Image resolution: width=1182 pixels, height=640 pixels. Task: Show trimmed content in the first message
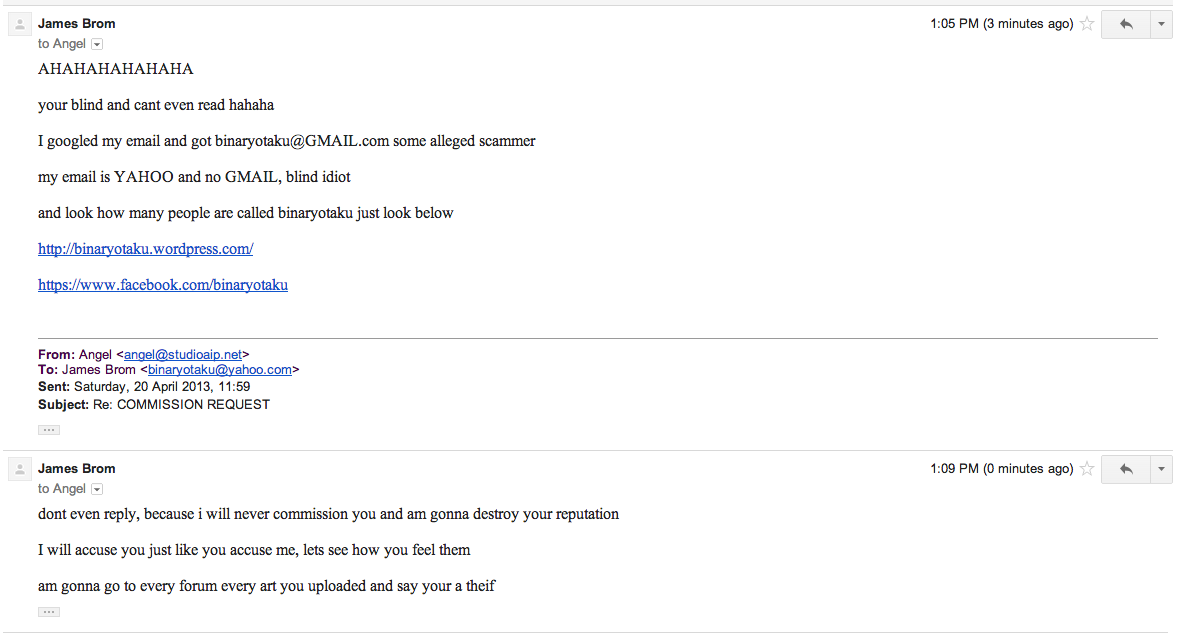[49, 430]
